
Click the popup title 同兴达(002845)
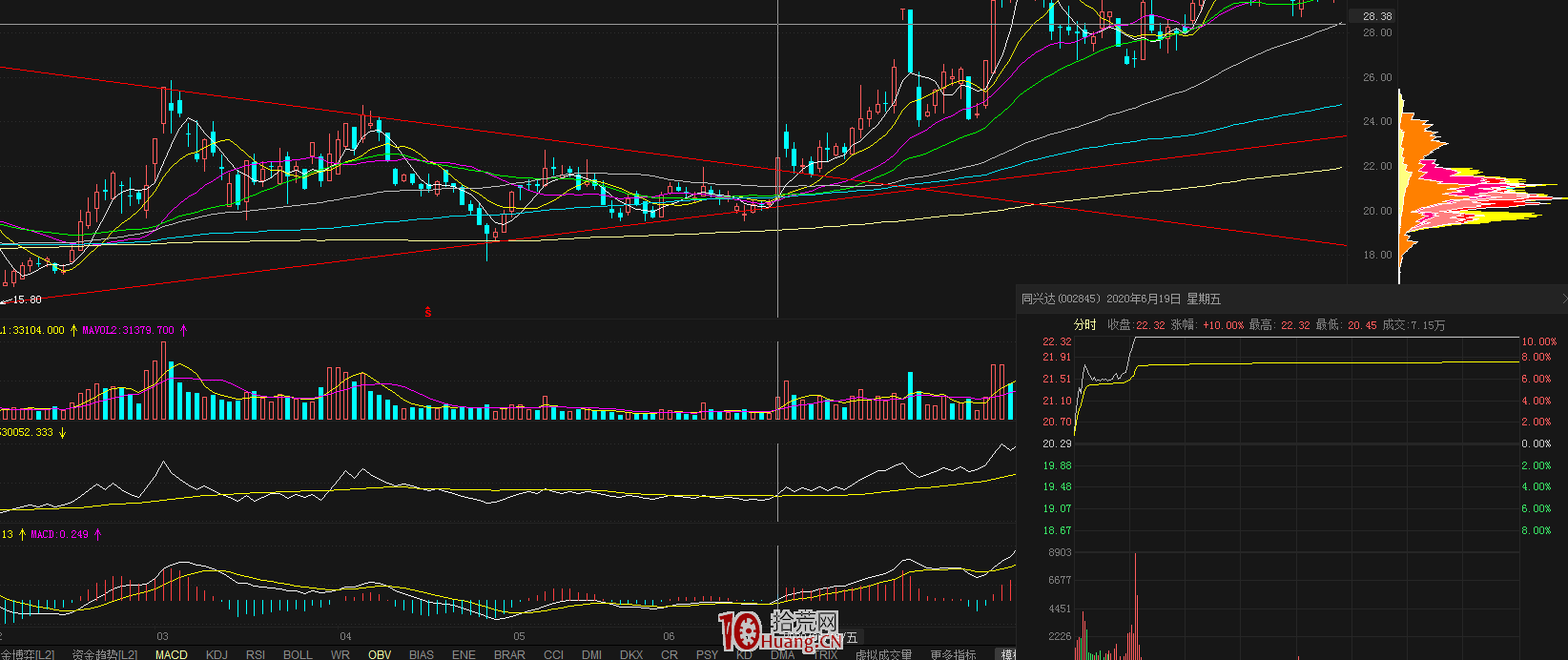[x=1061, y=299]
